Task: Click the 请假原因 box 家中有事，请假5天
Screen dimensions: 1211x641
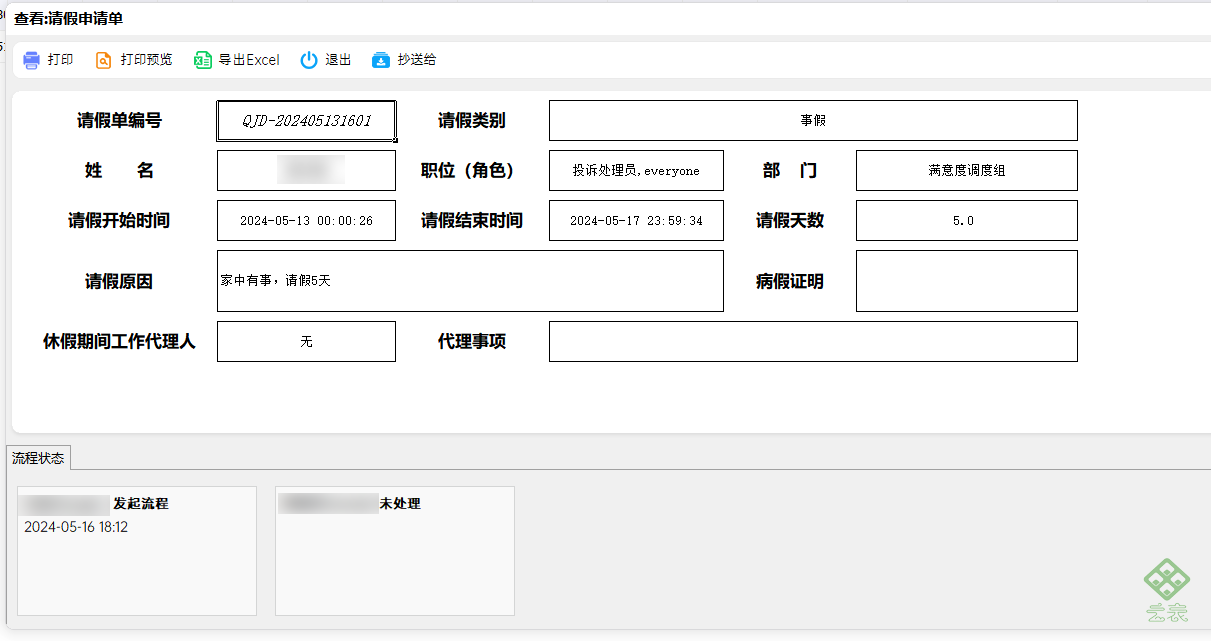Action: coord(470,281)
